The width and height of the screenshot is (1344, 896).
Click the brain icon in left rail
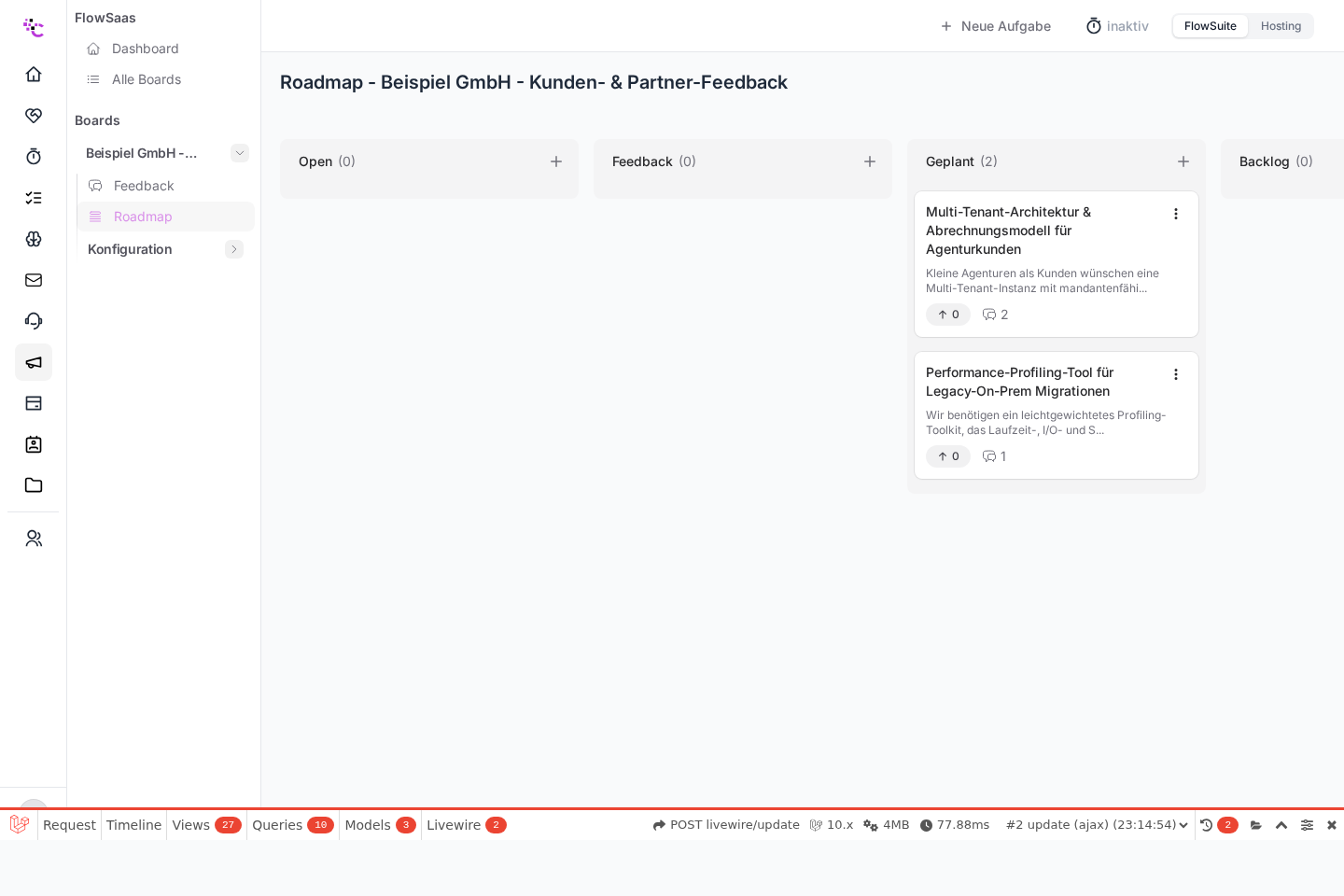pos(34,238)
